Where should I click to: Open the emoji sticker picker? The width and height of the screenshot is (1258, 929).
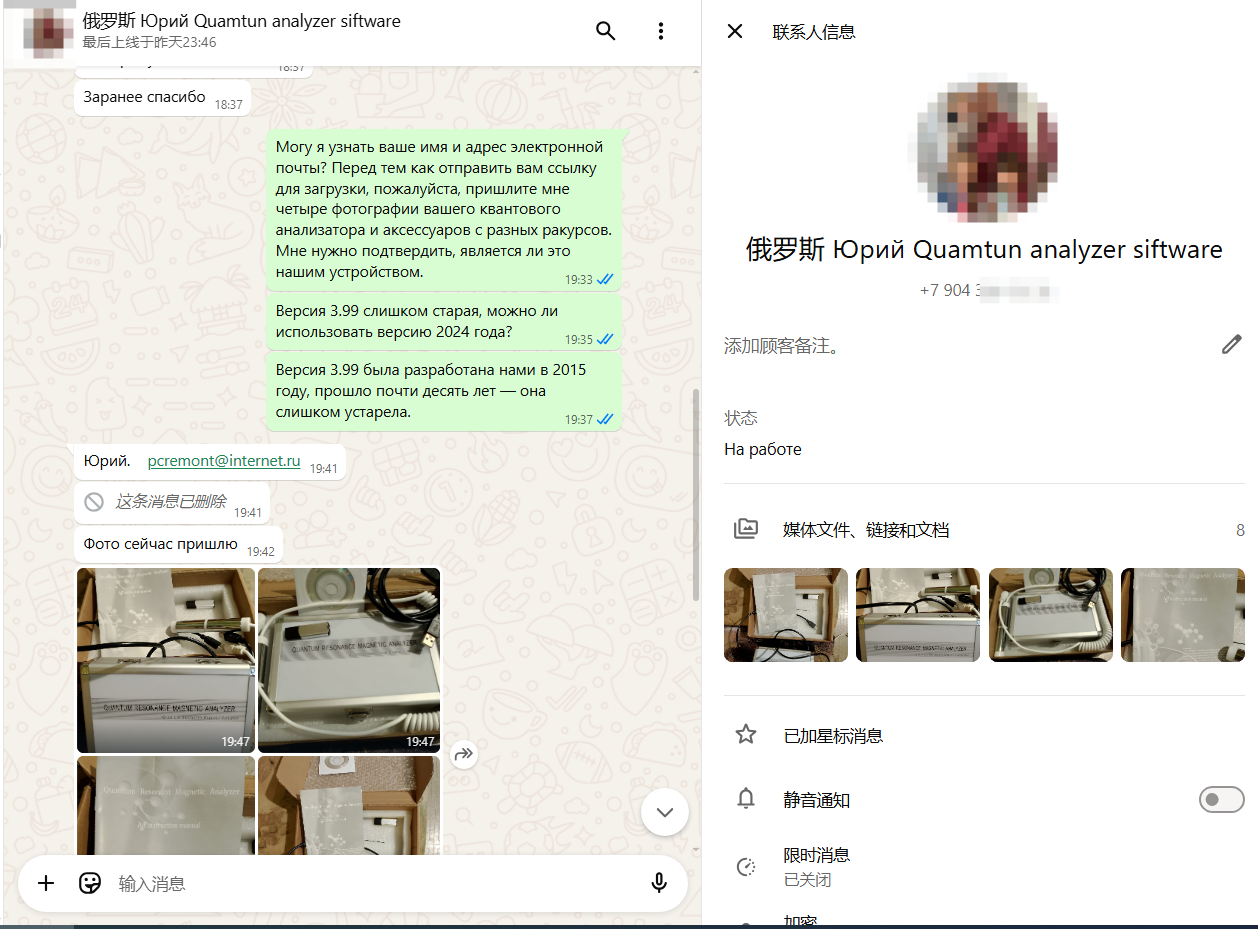coord(90,883)
